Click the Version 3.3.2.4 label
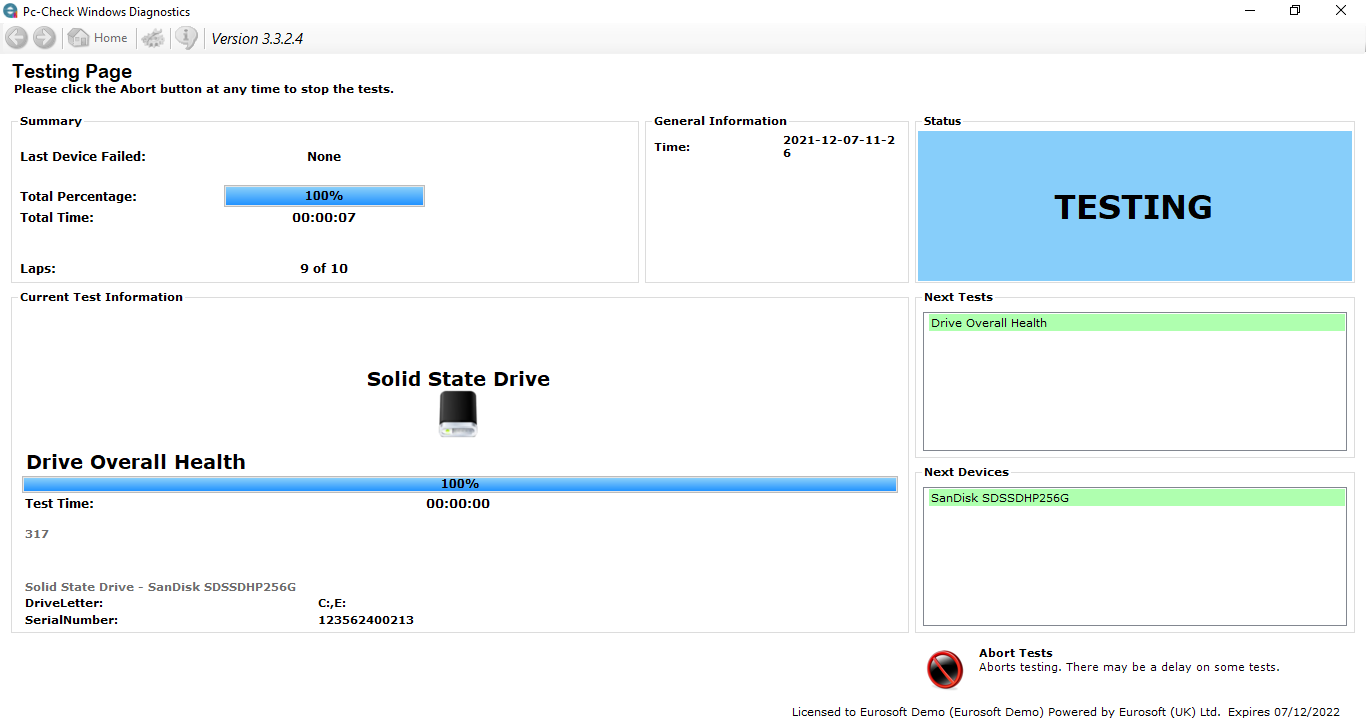This screenshot has height=728, width=1366. 257,39
